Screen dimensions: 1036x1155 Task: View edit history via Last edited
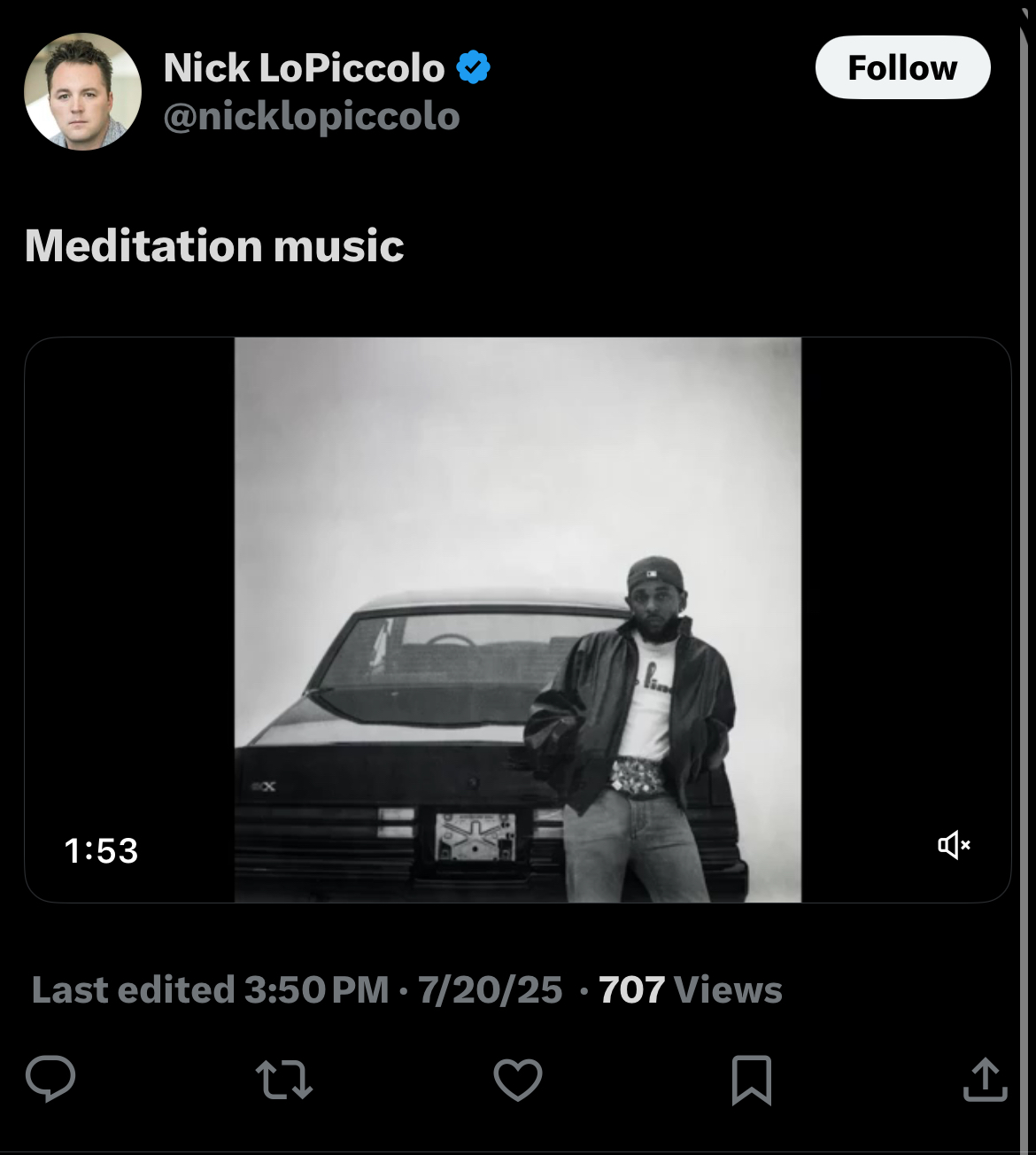pos(133,989)
